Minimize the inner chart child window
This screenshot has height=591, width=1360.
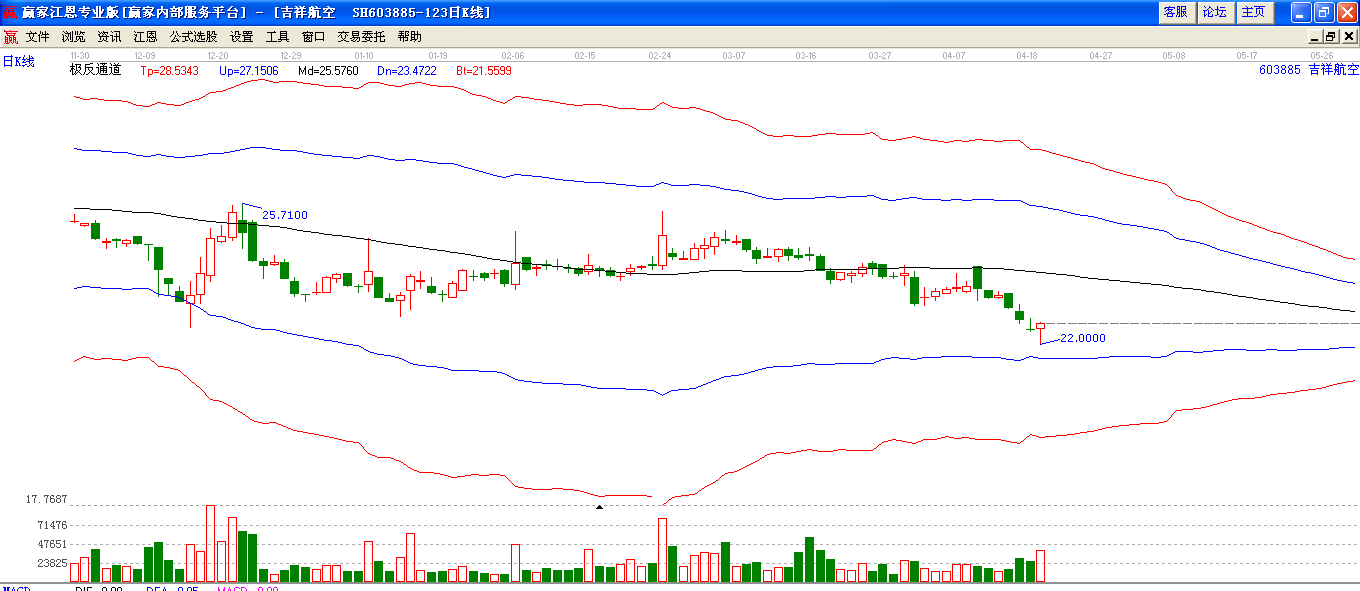point(1314,37)
